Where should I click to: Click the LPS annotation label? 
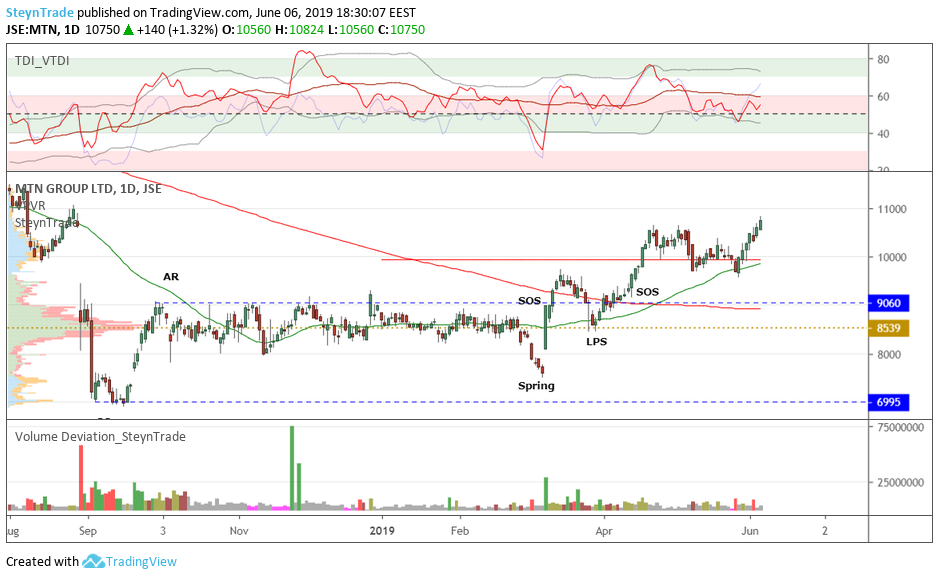tap(596, 341)
